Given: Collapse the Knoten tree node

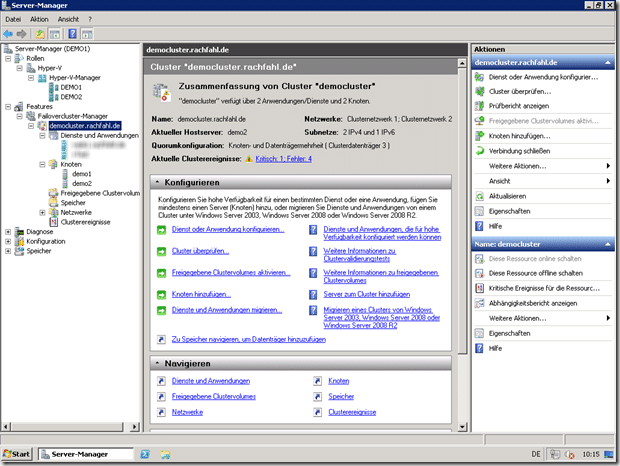Looking at the screenshot, I should click(x=42, y=164).
